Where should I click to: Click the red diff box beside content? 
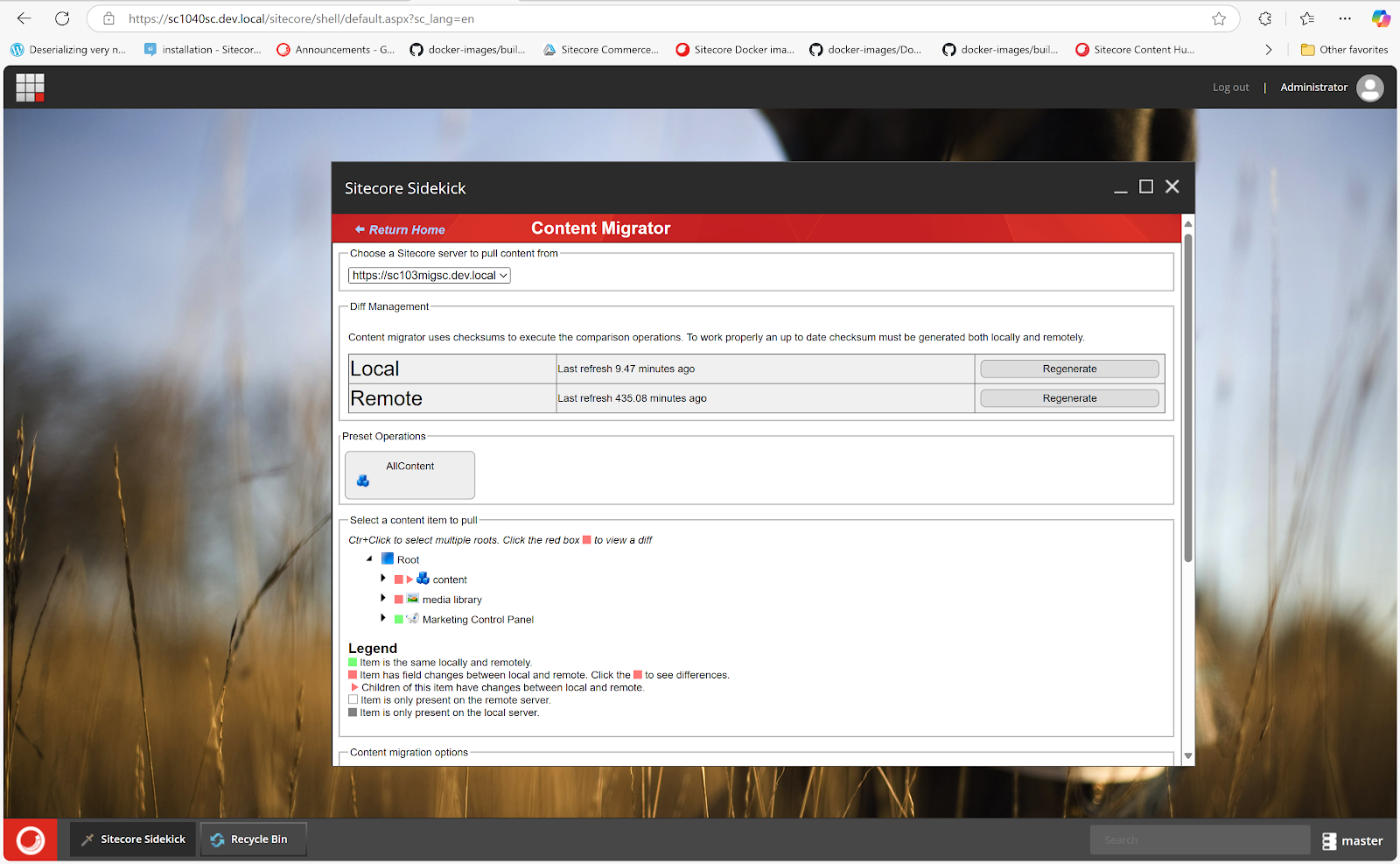(x=399, y=580)
